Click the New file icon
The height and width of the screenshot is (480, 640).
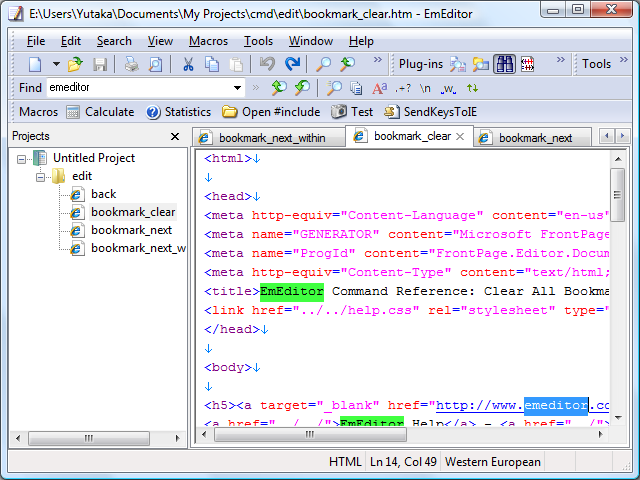click(x=35, y=64)
